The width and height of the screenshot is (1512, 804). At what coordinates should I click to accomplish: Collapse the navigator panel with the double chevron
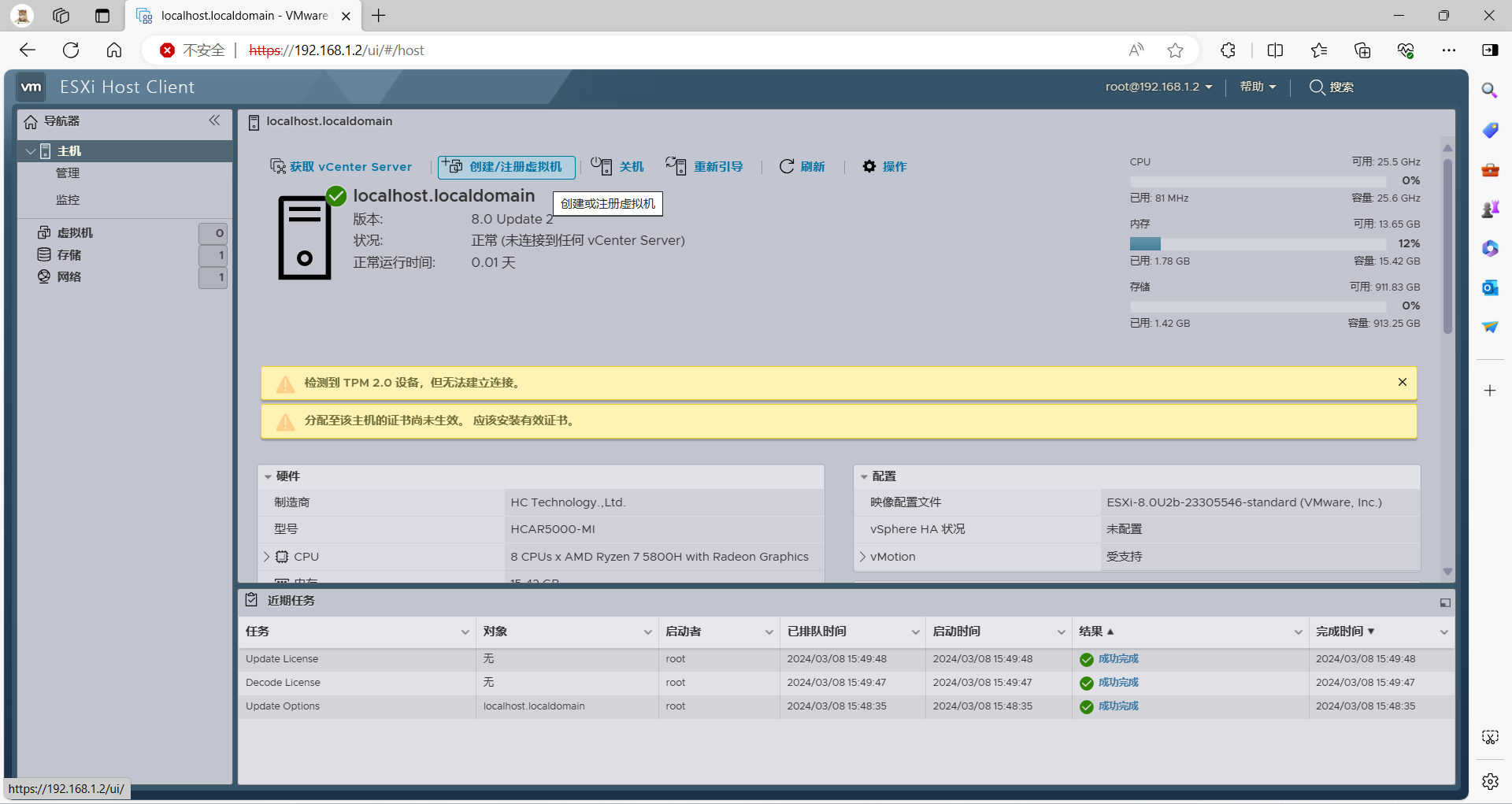coord(214,120)
